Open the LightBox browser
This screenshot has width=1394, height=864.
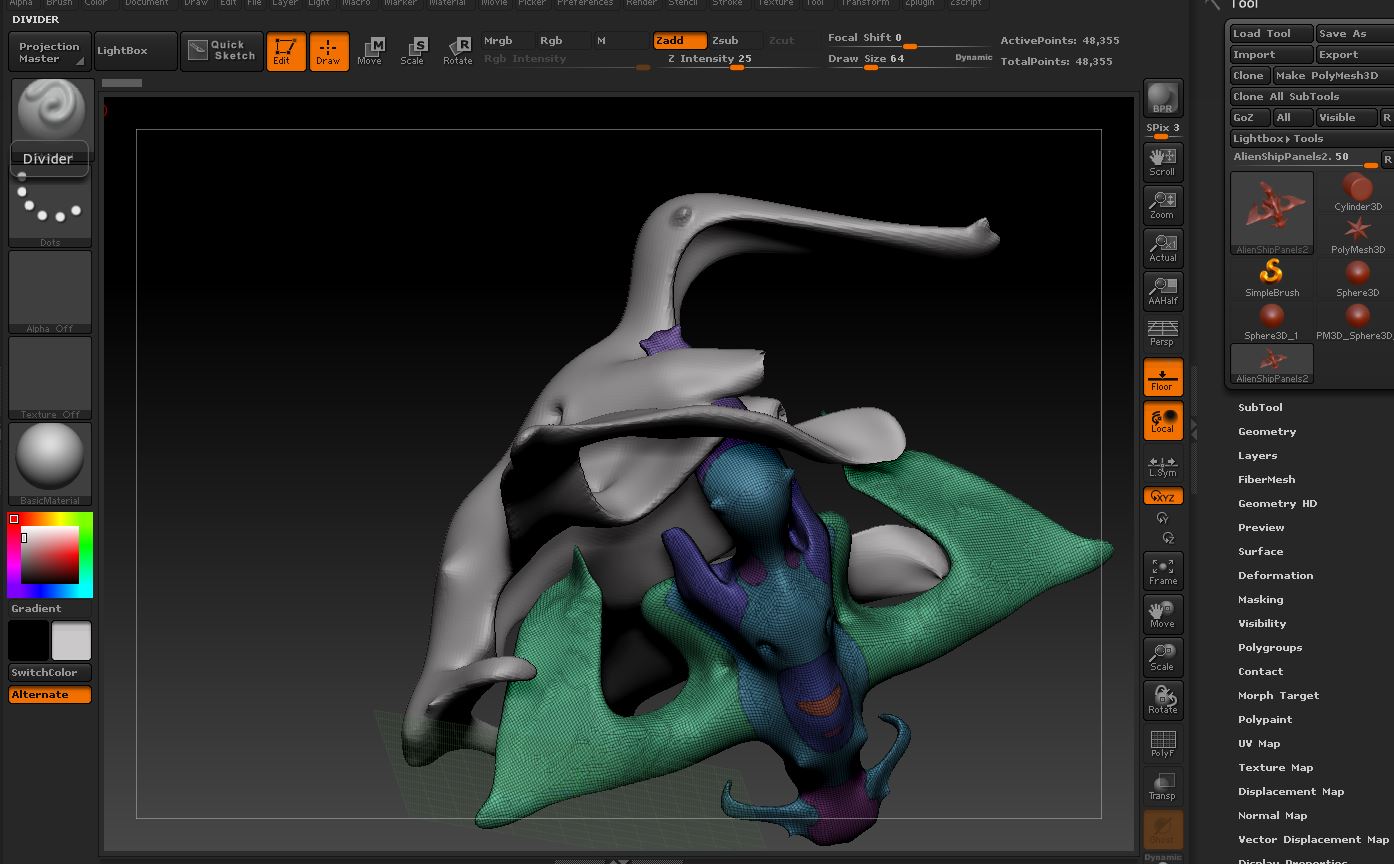tap(135, 51)
